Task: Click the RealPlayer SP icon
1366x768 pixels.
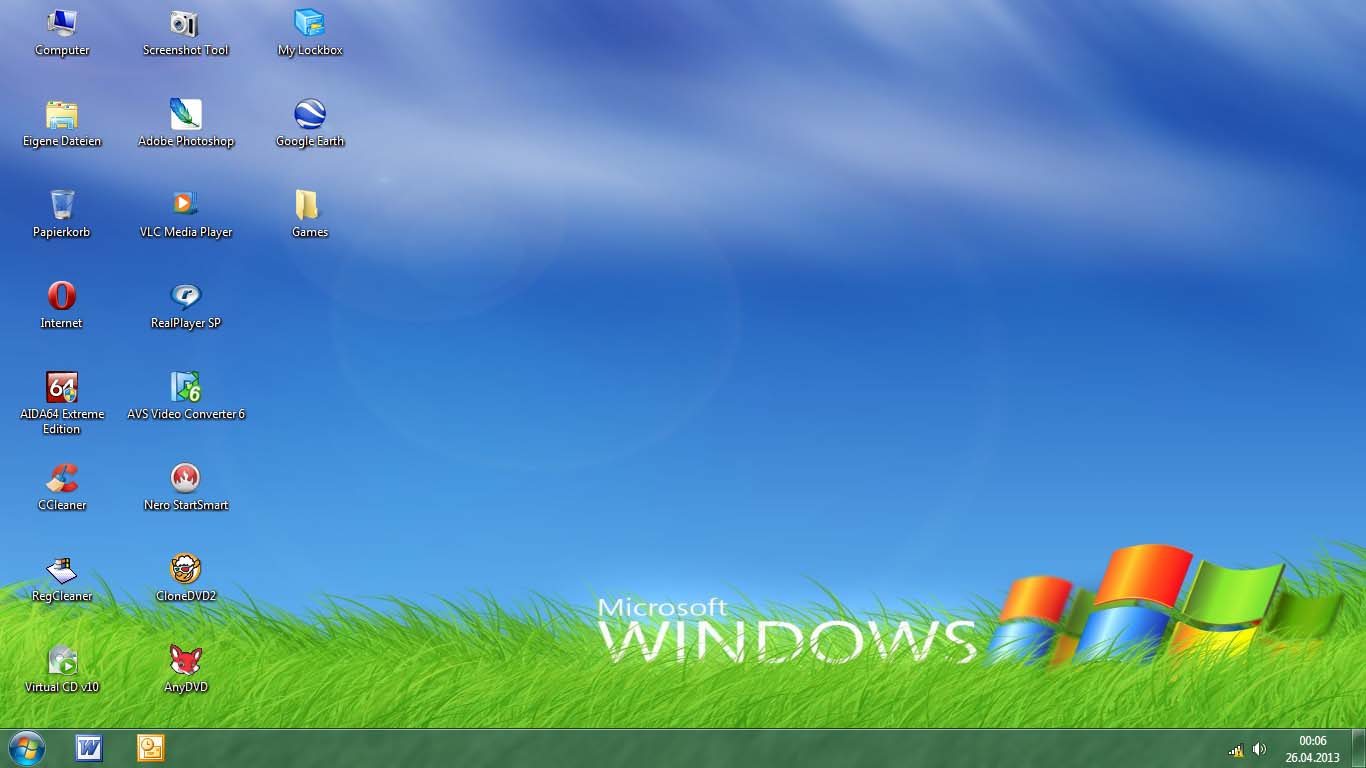Action: pos(185,296)
